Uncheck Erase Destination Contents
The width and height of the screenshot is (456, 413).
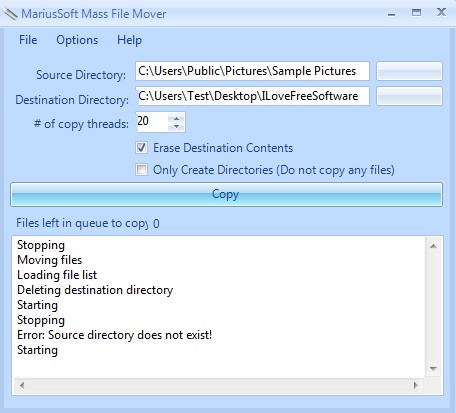coord(141,148)
